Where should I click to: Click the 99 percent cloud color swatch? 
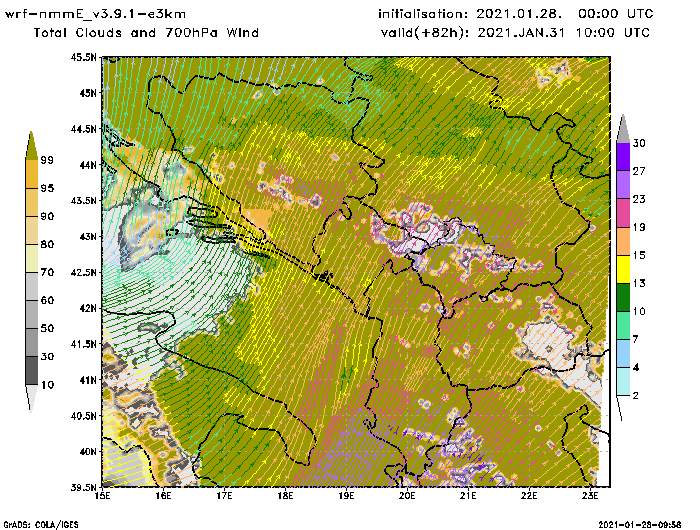(x=32, y=174)
